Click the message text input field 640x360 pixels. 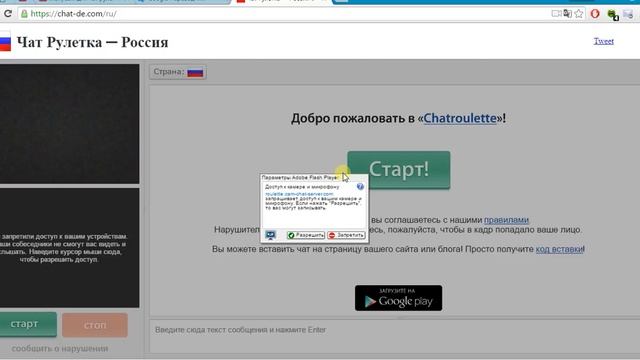pyautogui.click(x=394, y=335)
